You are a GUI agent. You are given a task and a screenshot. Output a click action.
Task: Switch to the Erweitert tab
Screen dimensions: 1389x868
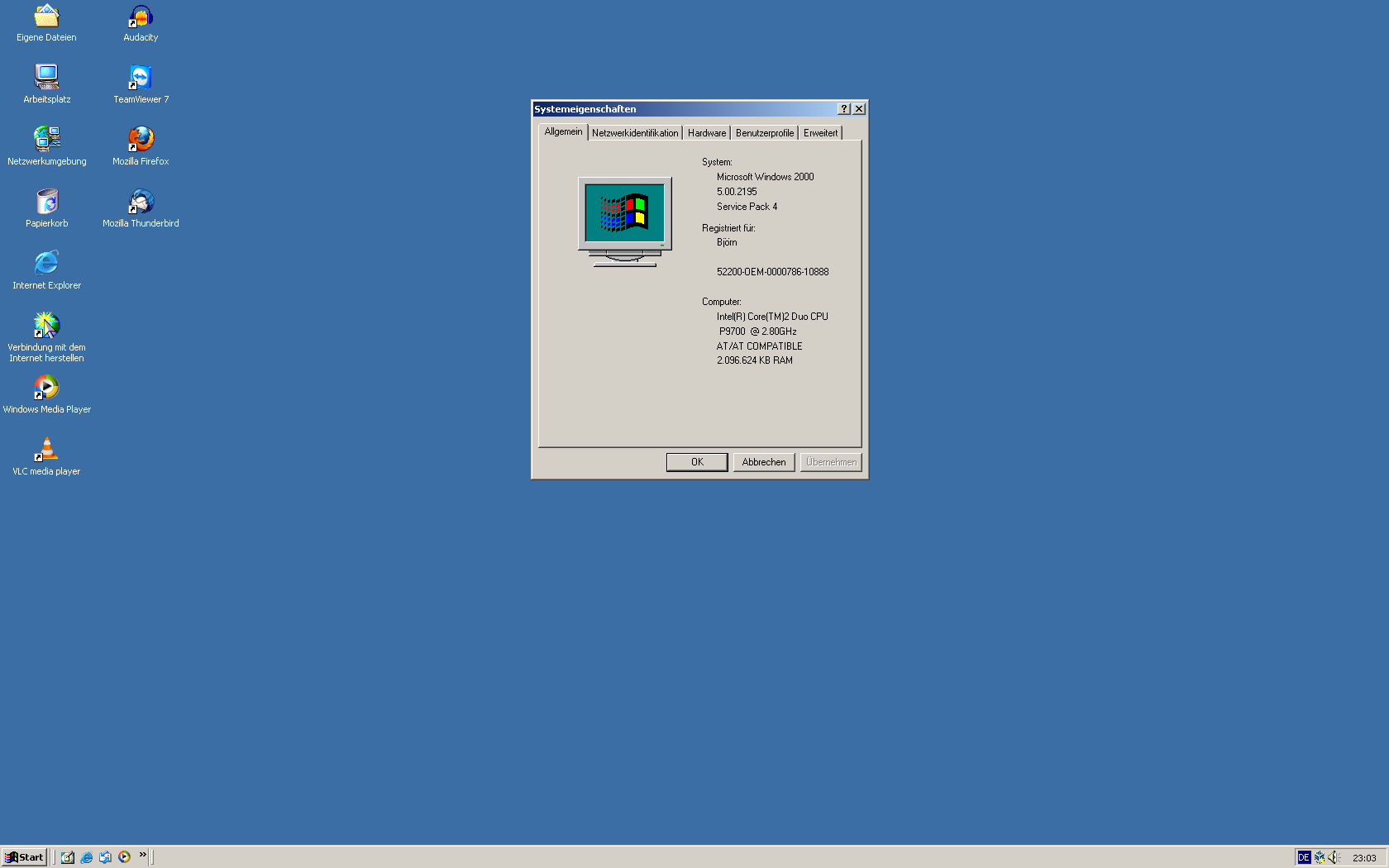coord(819,133)
